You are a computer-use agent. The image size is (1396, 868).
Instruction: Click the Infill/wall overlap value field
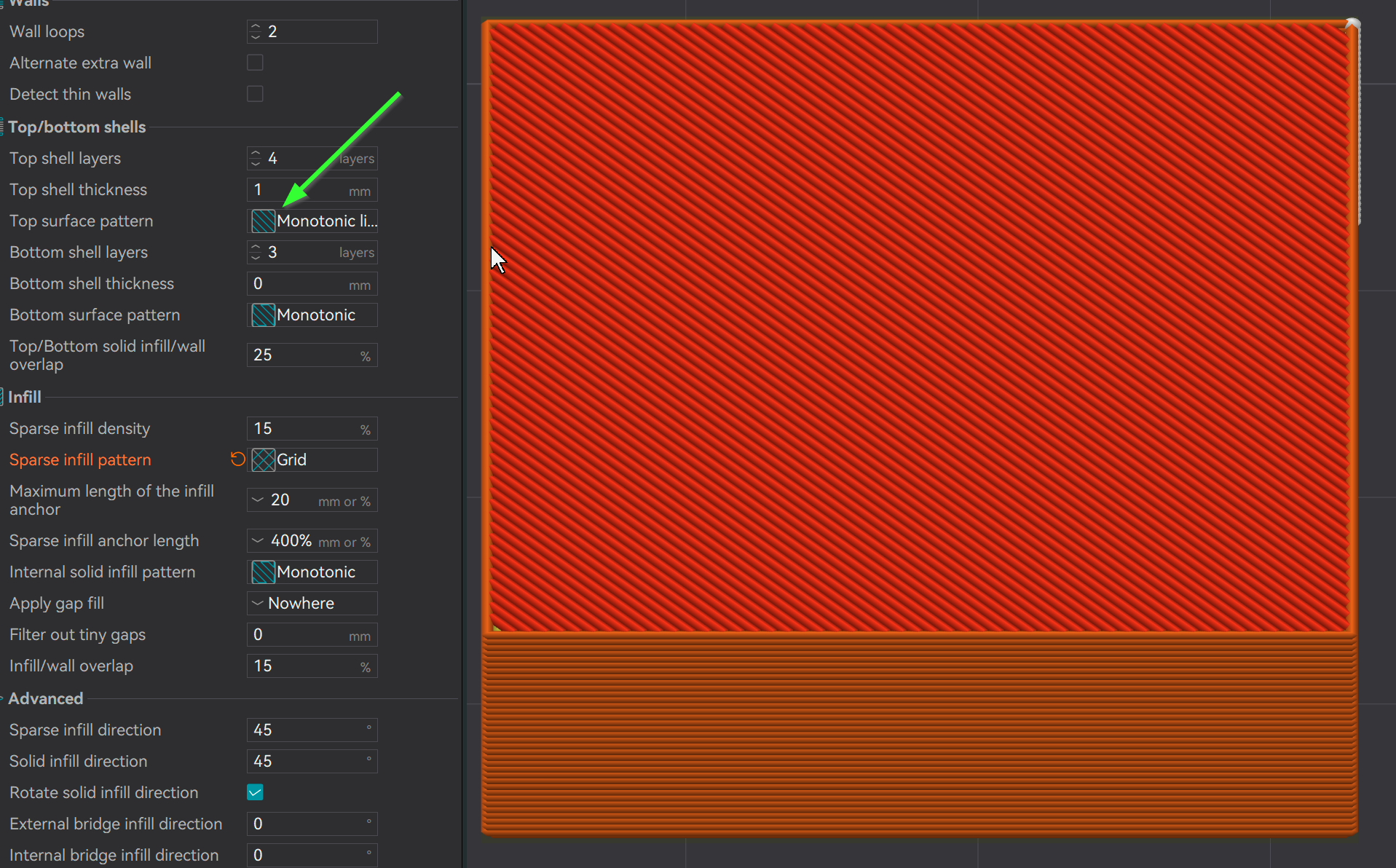[x=312, y=666]
